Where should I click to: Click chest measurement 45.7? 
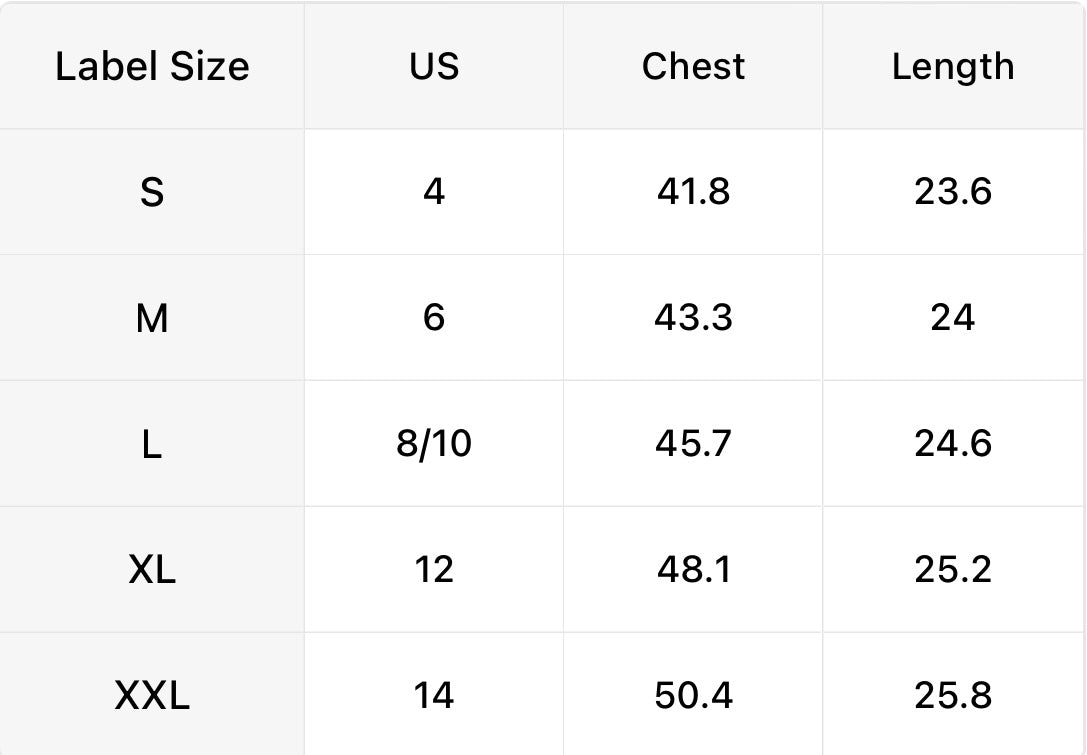tap(693, 444)
